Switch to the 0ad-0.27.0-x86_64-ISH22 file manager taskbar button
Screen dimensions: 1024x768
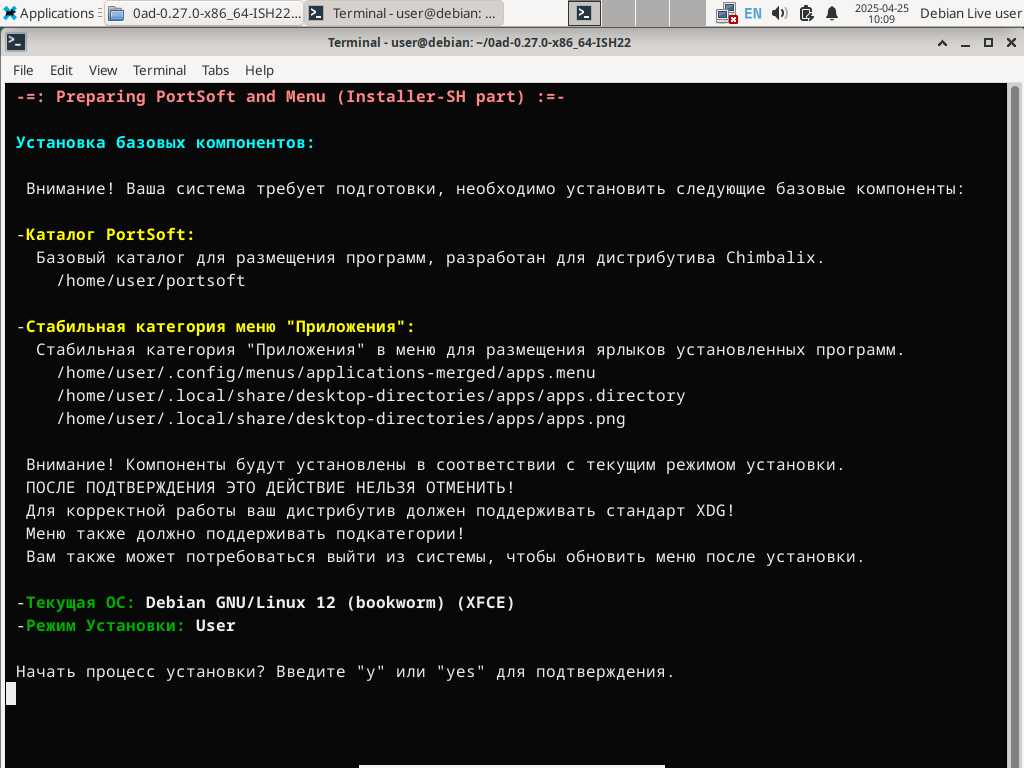click(204, 13)
